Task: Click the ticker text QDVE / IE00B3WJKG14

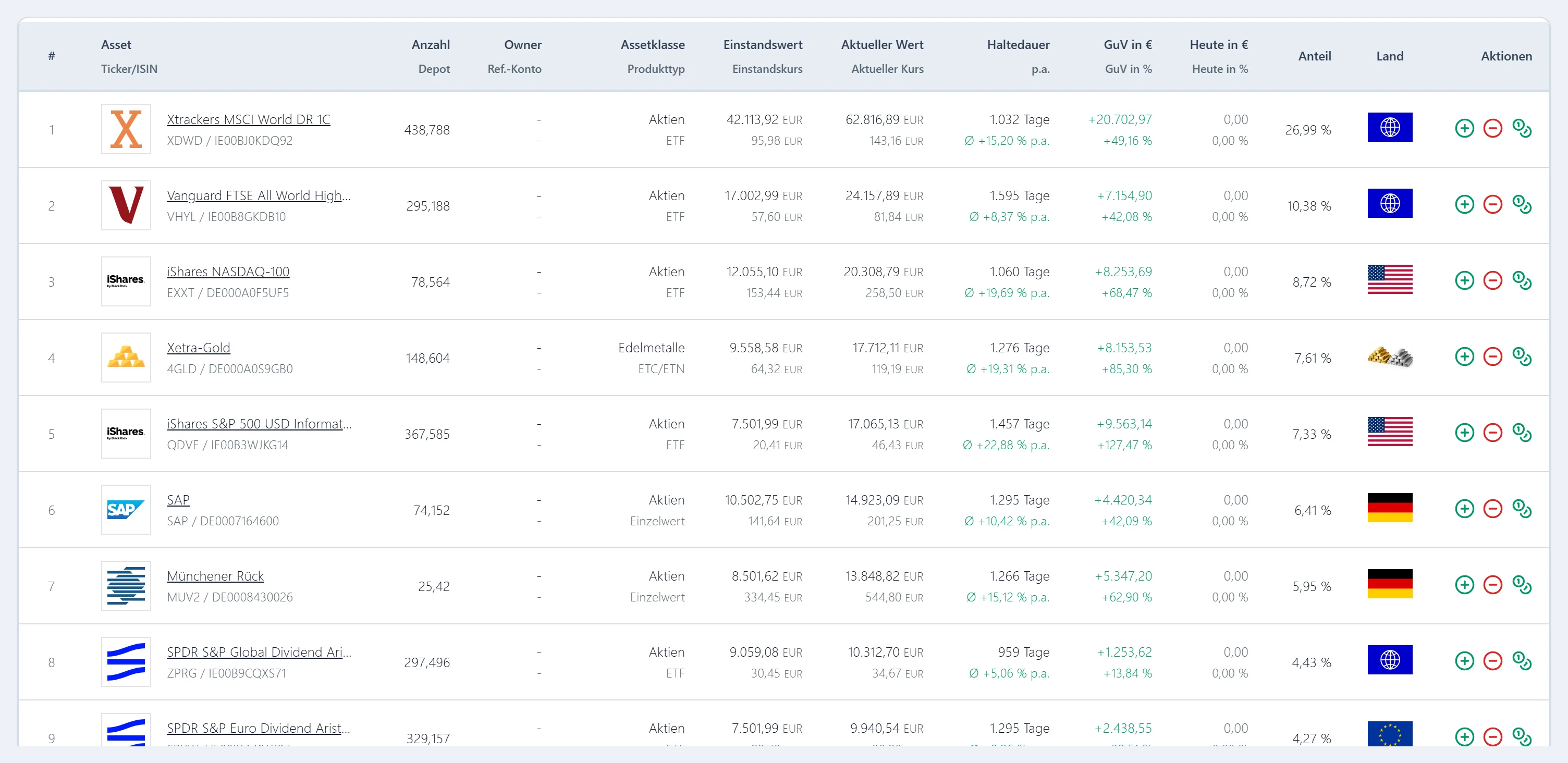Action: point(228,445)
